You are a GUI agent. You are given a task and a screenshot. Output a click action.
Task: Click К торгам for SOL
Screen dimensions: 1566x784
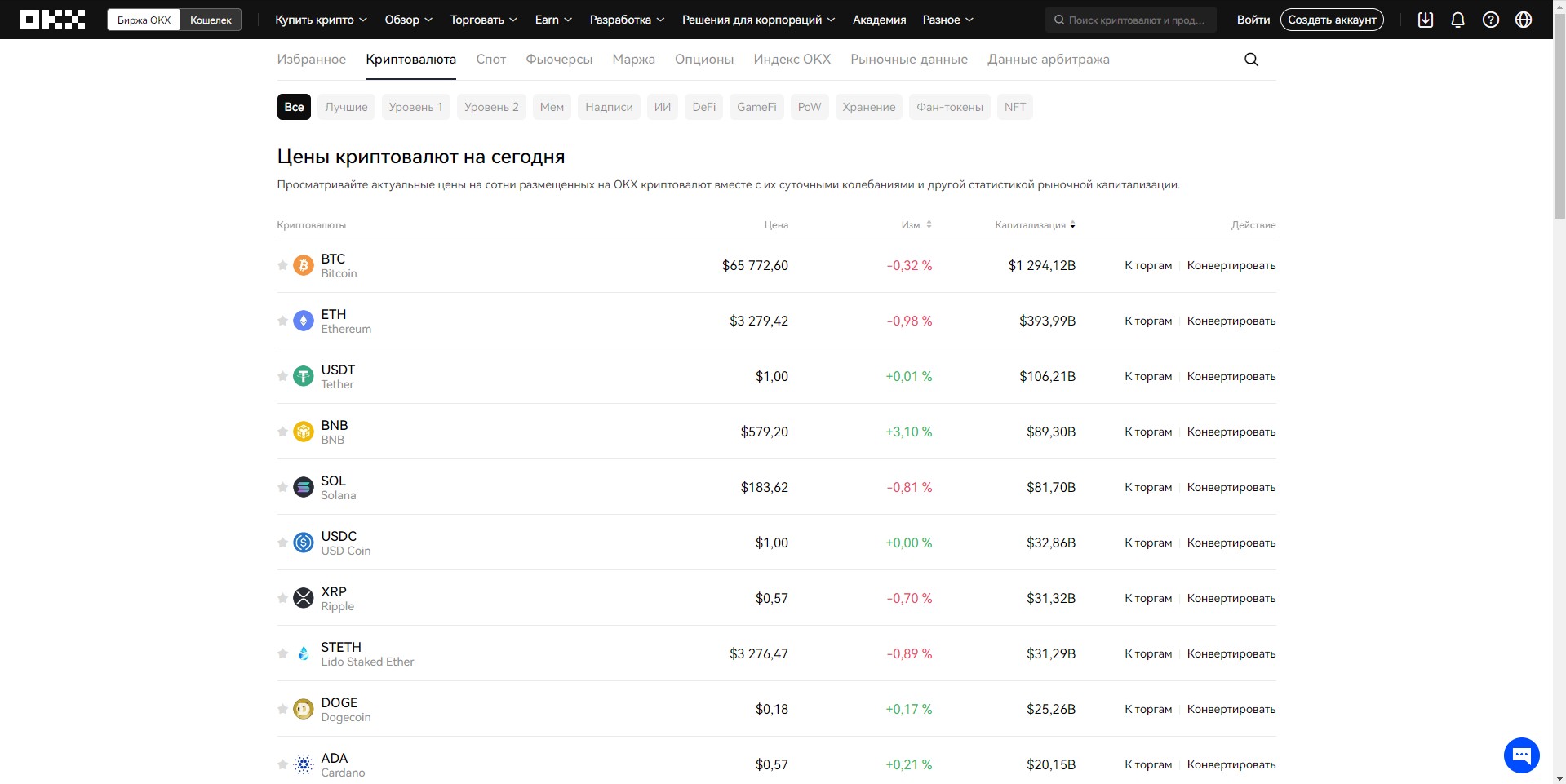1148,487
